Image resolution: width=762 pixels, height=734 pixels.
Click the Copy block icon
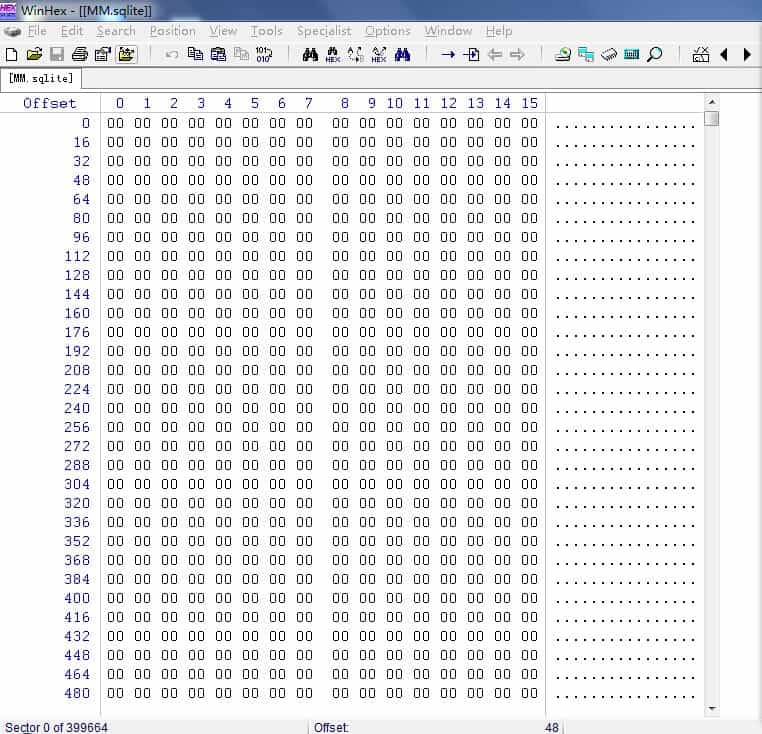(x=195, y=54)
